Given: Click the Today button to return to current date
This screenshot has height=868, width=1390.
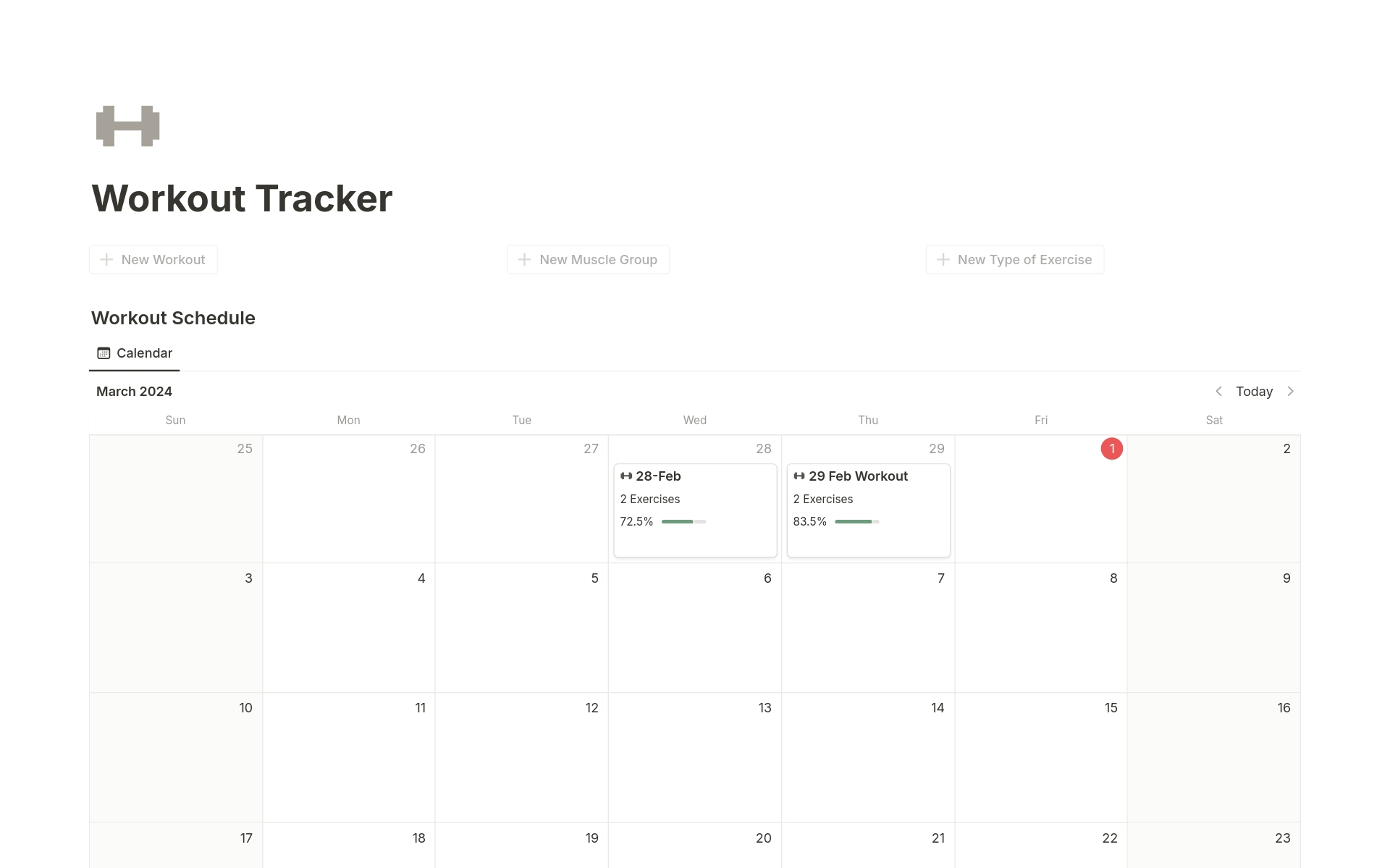Looking at the screenshot, I should (1254, 390).
